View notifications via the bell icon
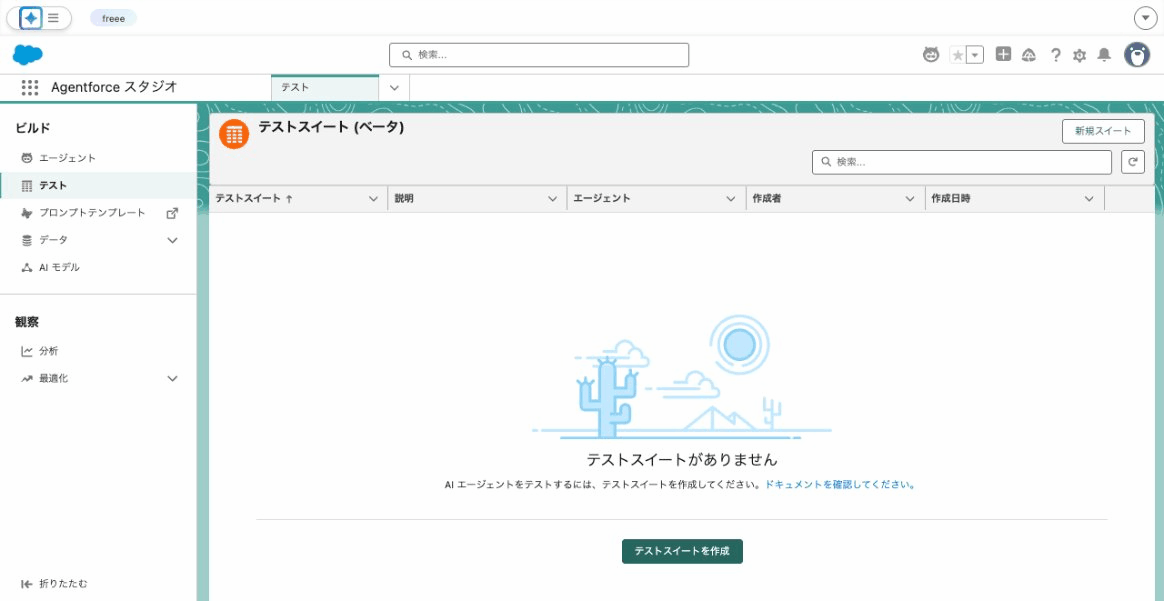 coord(1103,55)
